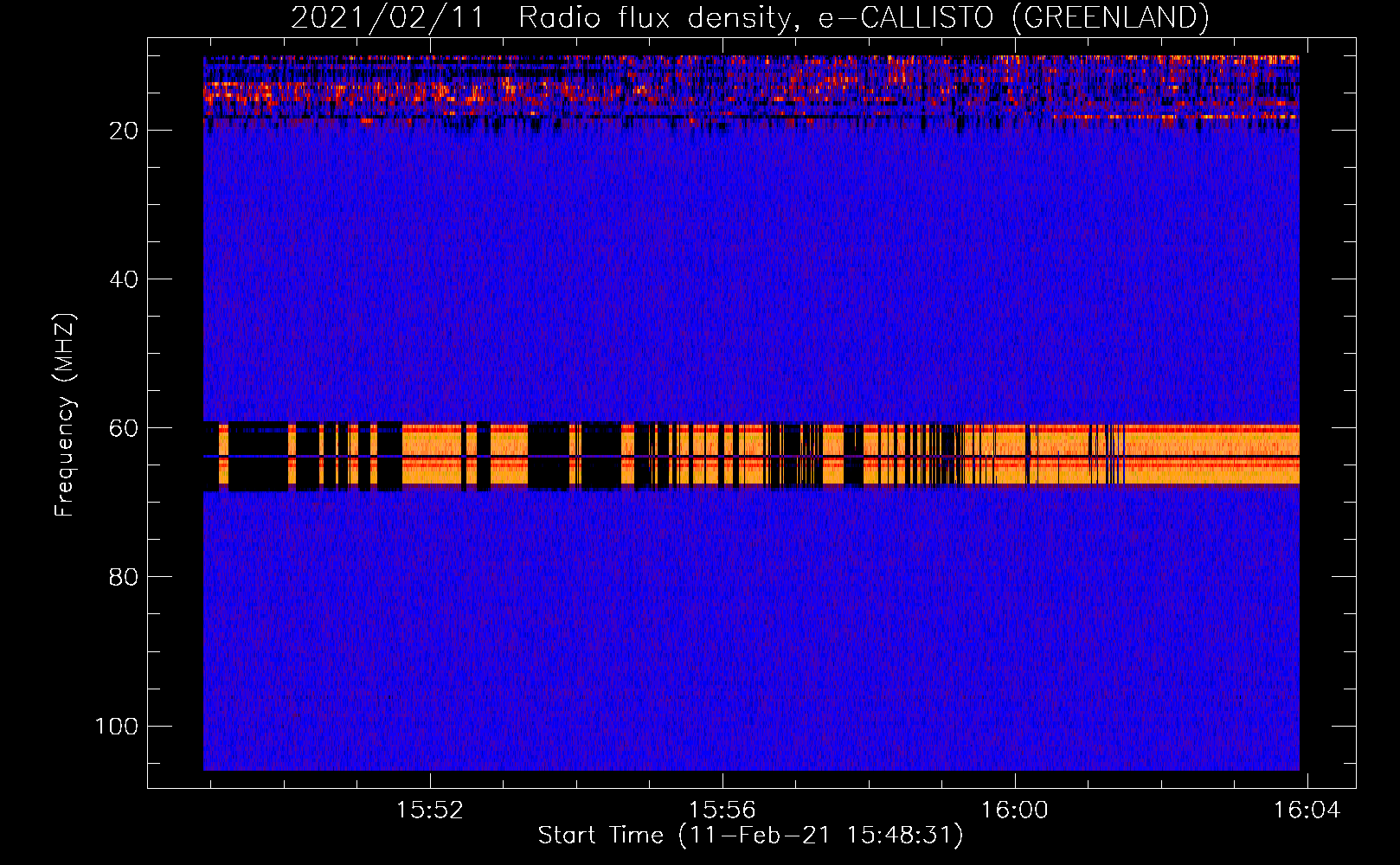Click the 80 MHz frequency tick label
Screen dimensions: 1400x865
point(124,577)
